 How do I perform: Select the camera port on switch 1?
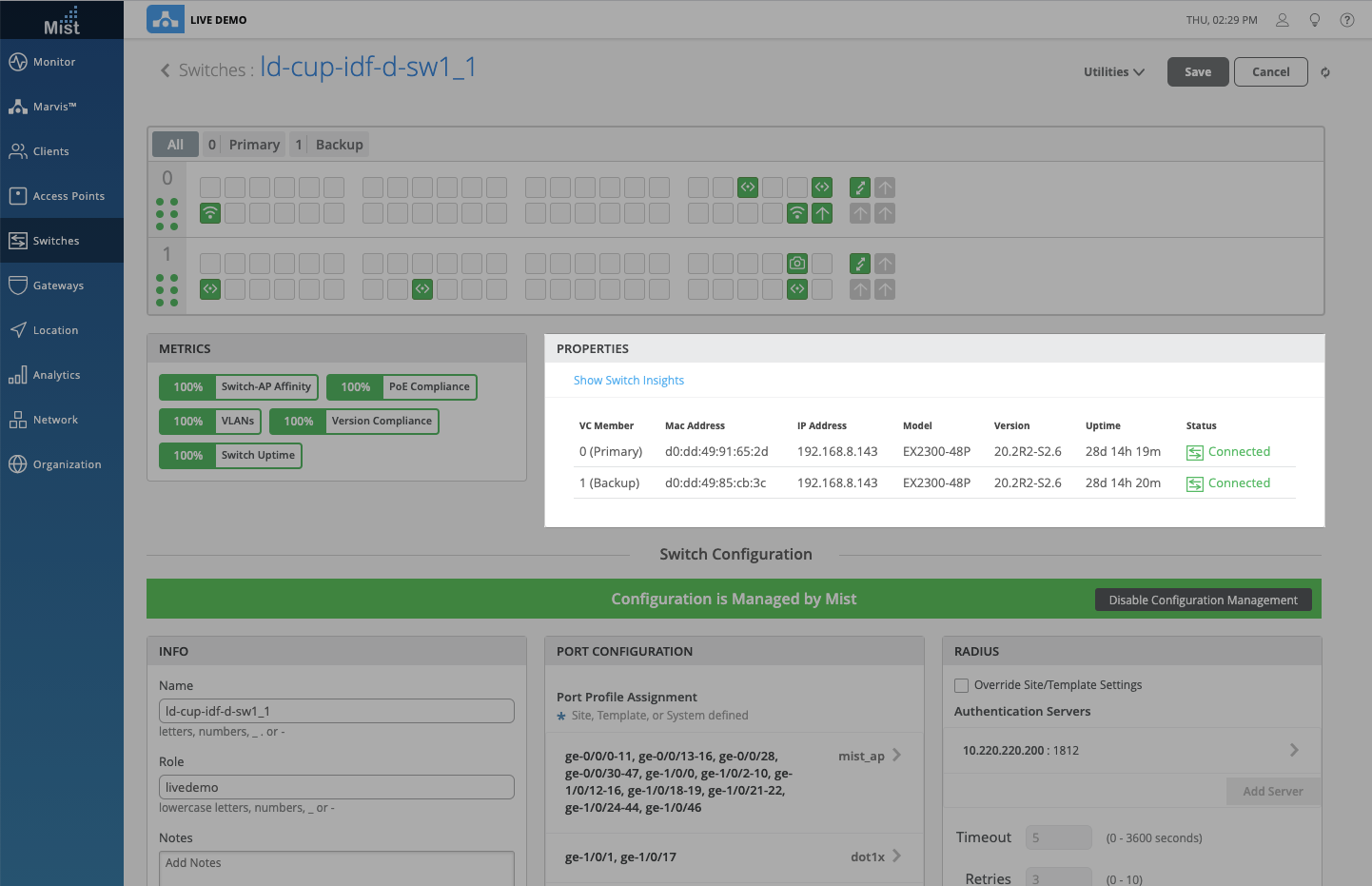tap(797, 264)
